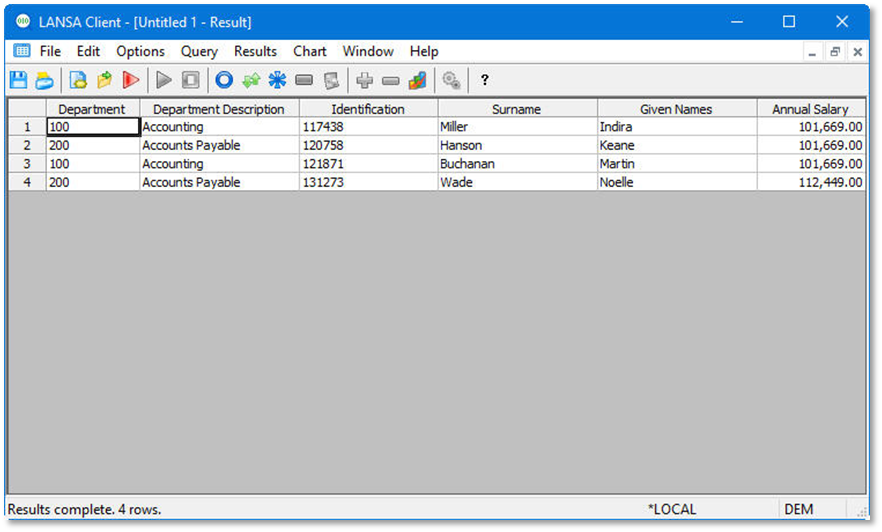Click surname cell Wade
This screenshot has width=882, height=532.
[x=517, y=182]
